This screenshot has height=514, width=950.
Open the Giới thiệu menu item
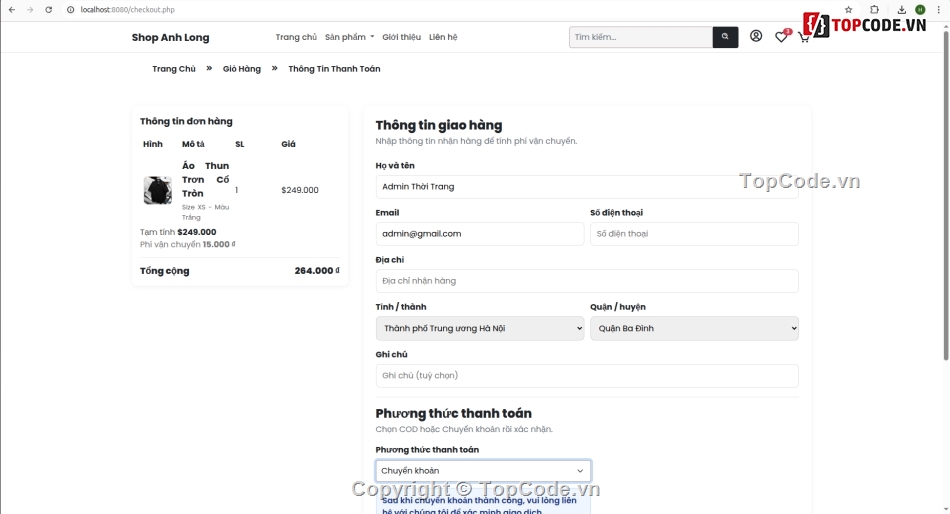click(401, 37)
